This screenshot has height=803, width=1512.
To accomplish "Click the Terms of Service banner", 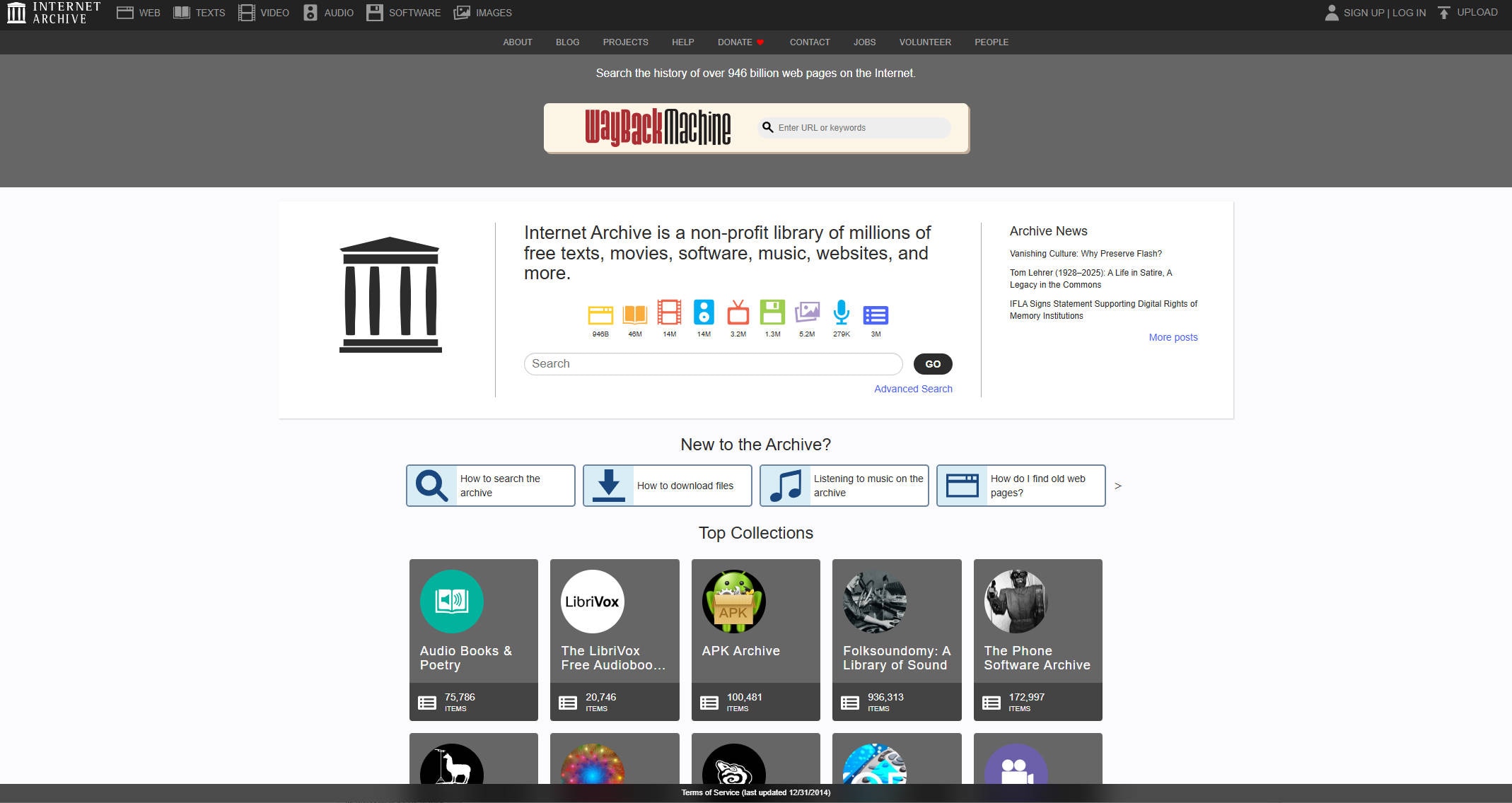I will click(756, 792).
